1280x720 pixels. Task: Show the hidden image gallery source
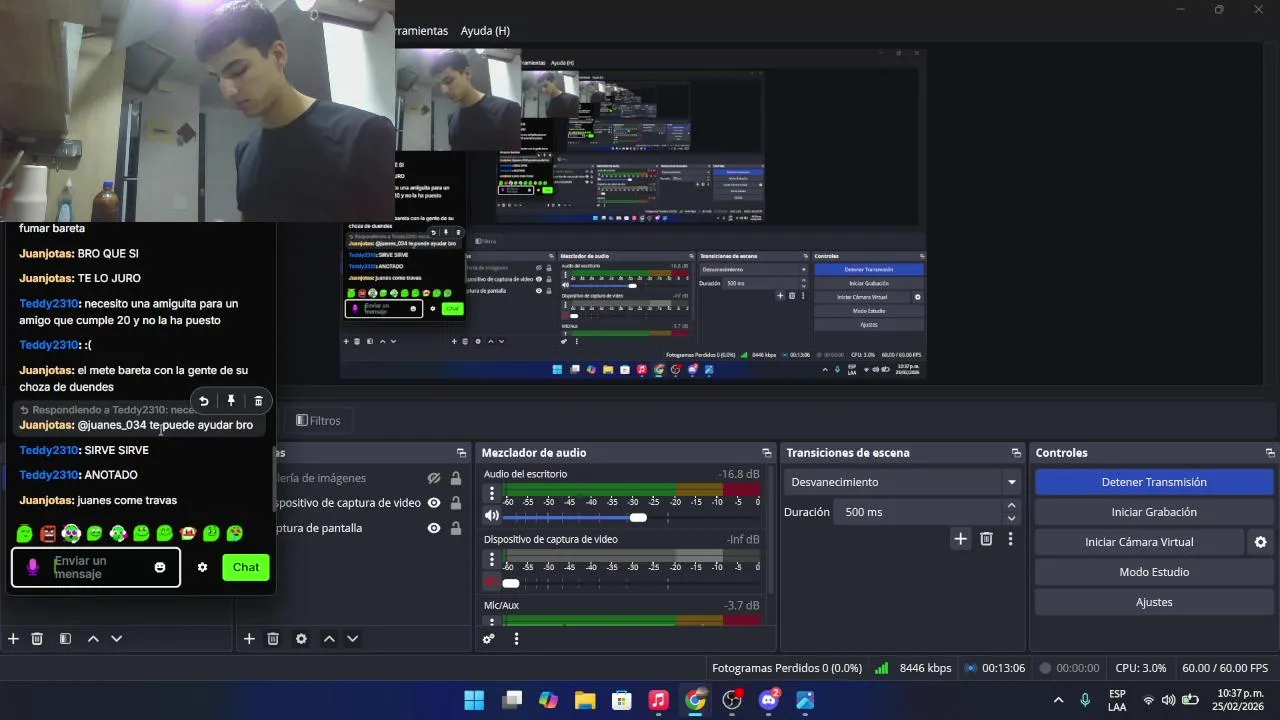[434, 478]
